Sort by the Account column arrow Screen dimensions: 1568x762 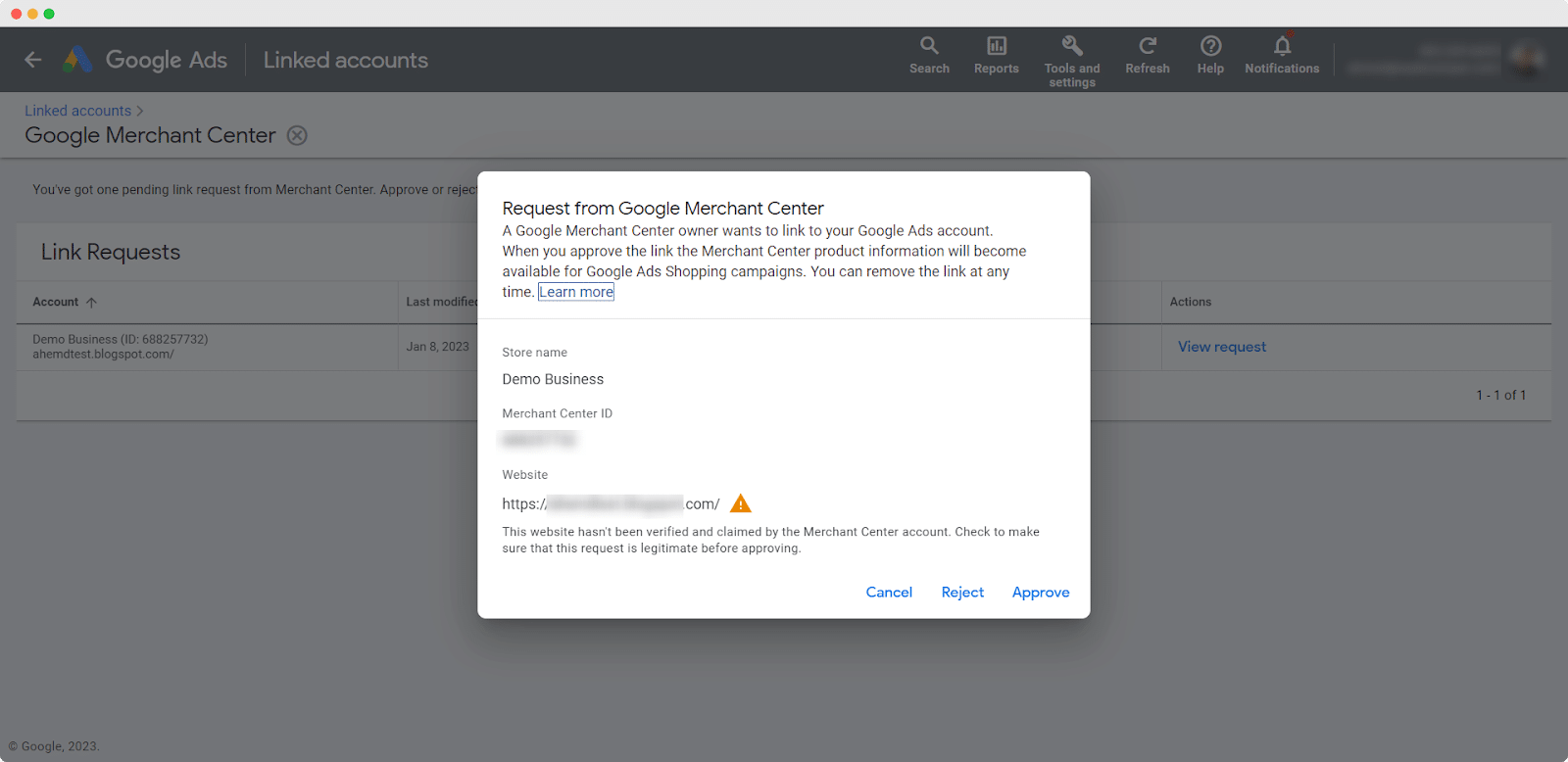point(91,303)
